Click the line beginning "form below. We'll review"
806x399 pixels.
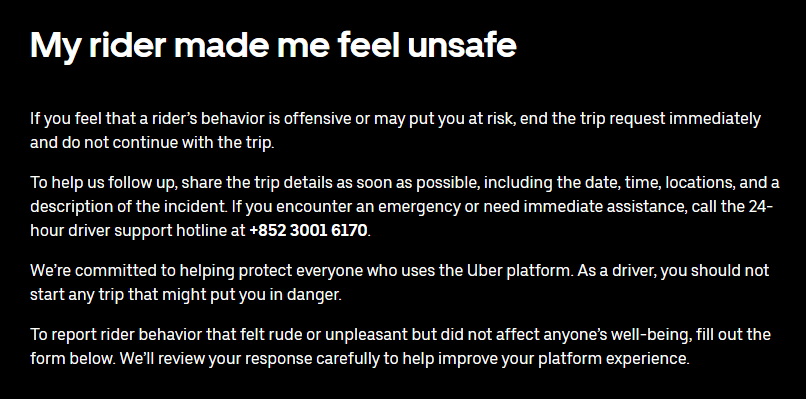[x=360, y=358]
